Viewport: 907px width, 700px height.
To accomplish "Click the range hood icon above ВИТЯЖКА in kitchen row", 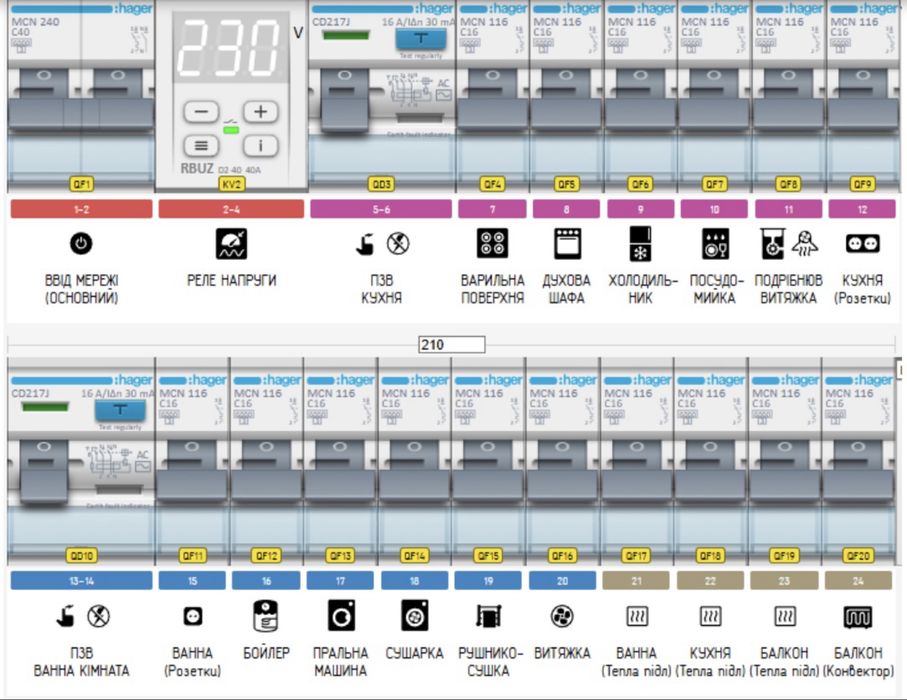I will pyautogui.click(x=805, y=243).
